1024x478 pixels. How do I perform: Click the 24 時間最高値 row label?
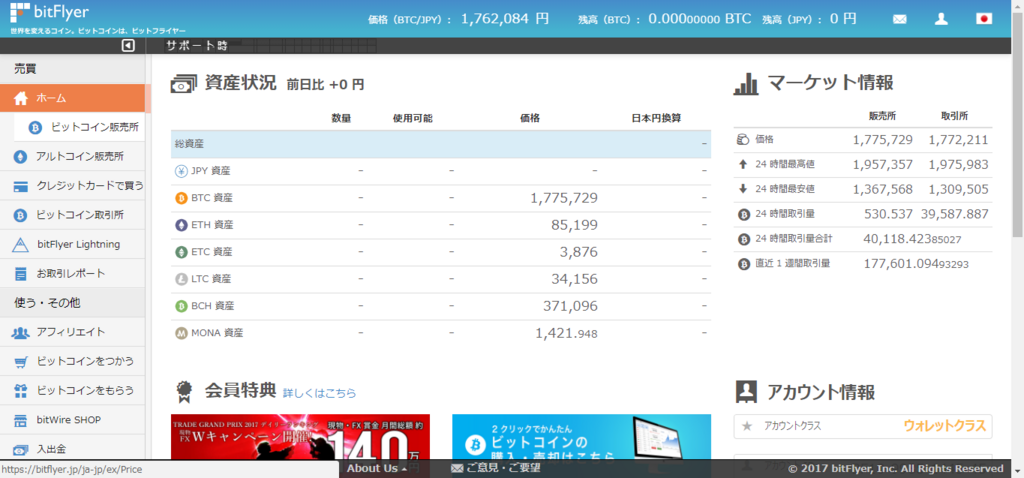[785, 164]
